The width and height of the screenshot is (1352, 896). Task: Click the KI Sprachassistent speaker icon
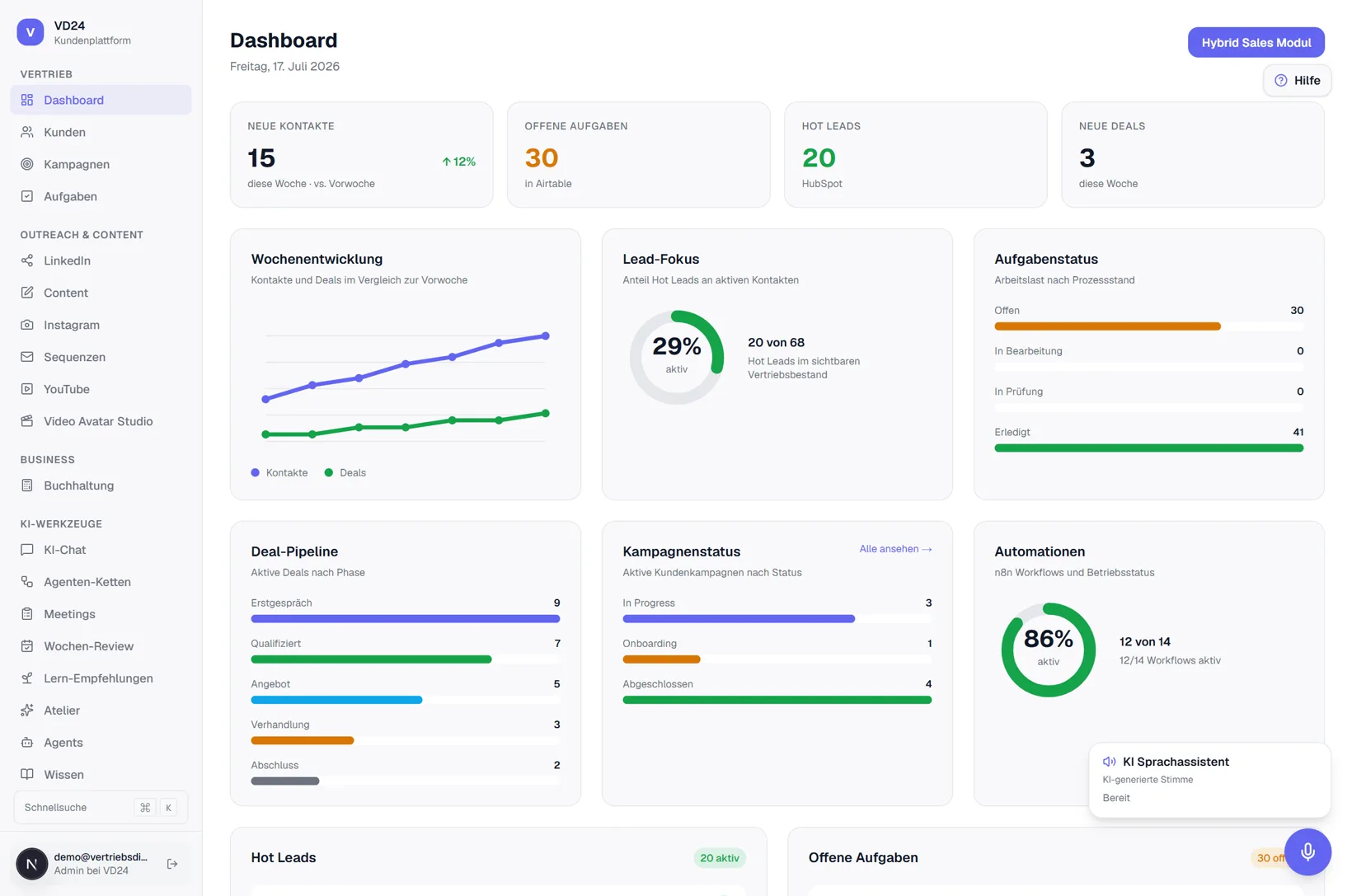pos(1110,762)
